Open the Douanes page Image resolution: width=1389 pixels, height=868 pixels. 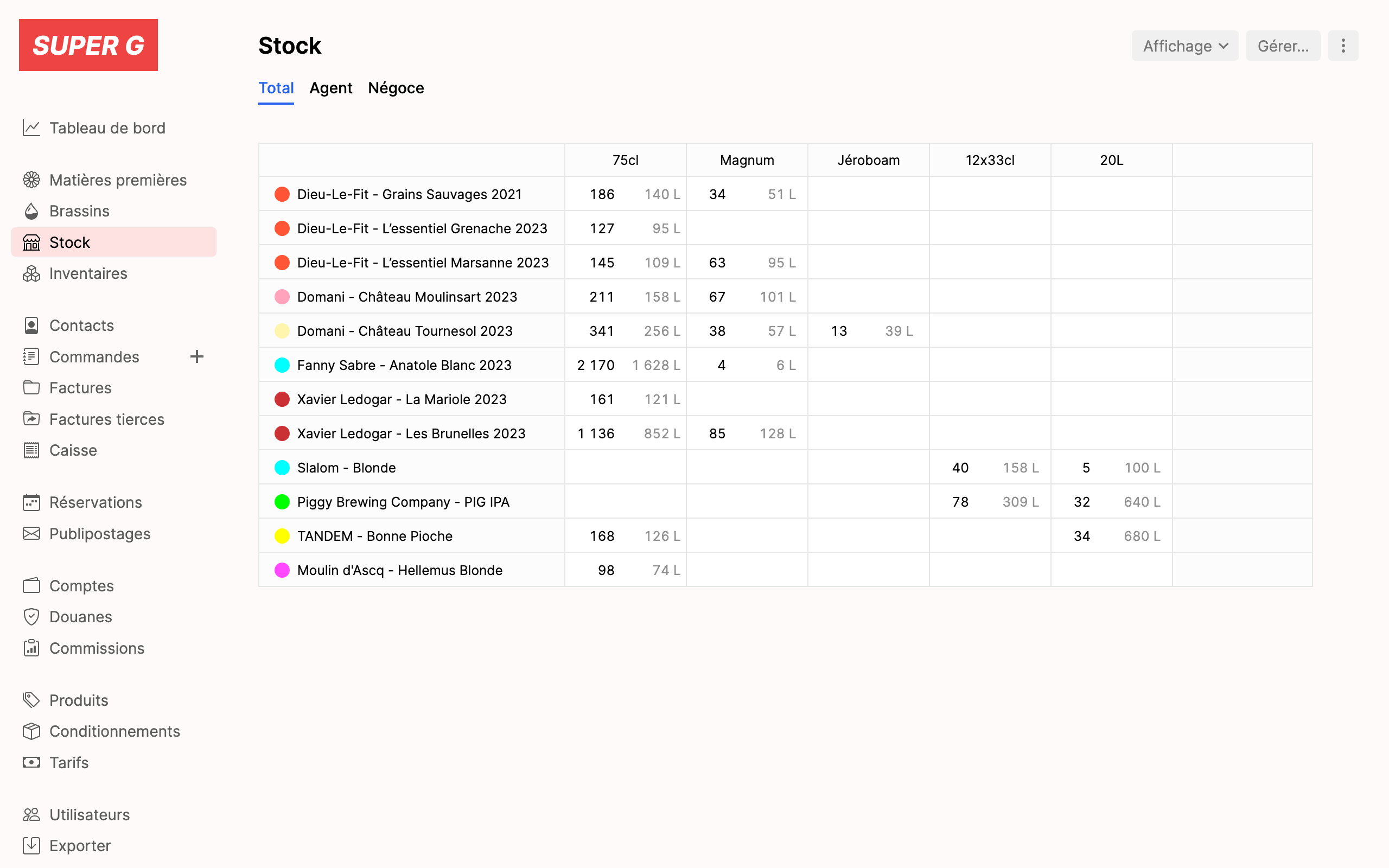[81, 617]
